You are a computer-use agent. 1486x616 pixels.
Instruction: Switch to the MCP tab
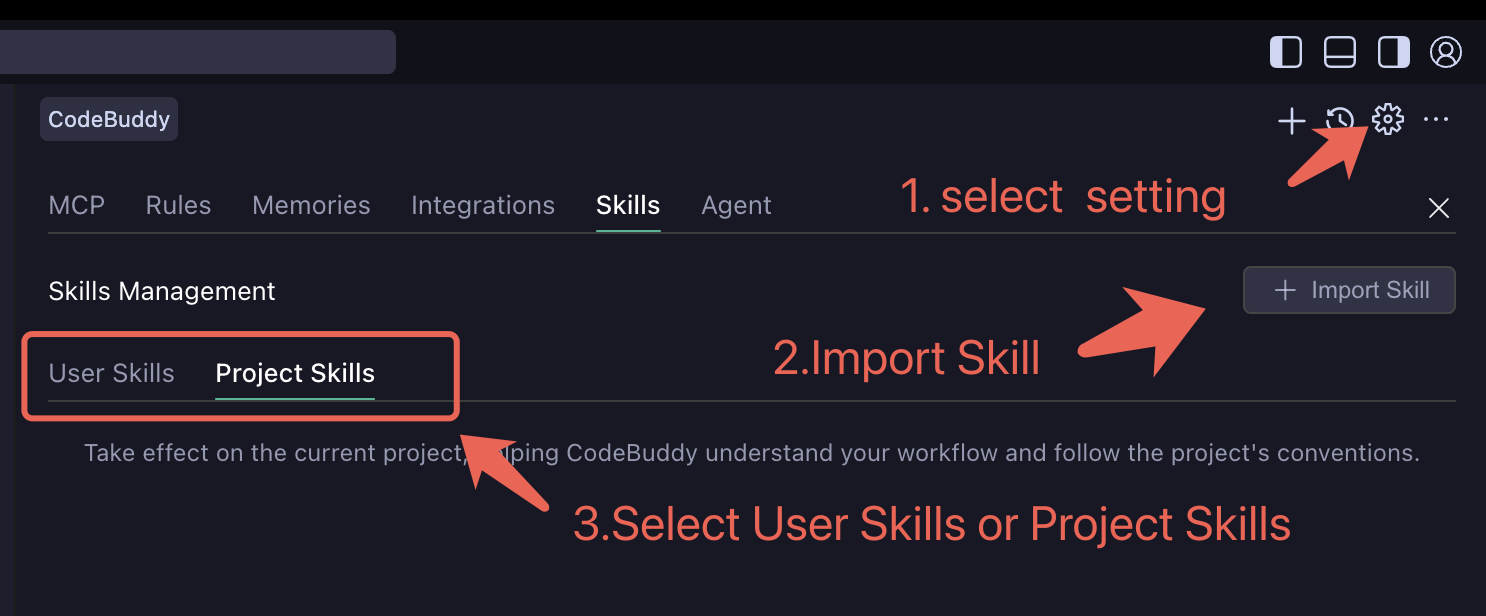point(77,205)
